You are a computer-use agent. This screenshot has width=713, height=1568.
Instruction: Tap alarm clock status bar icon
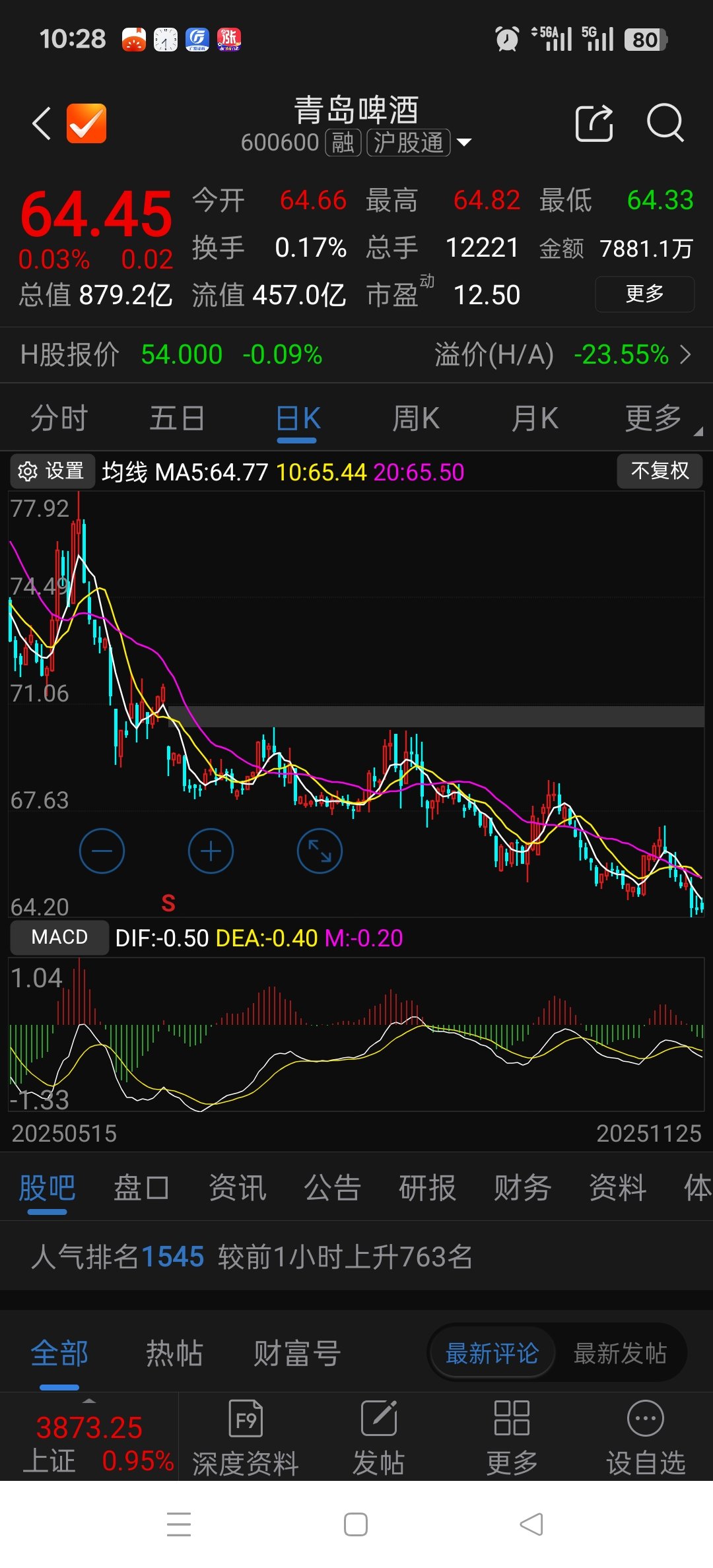(x=507, y=40)
